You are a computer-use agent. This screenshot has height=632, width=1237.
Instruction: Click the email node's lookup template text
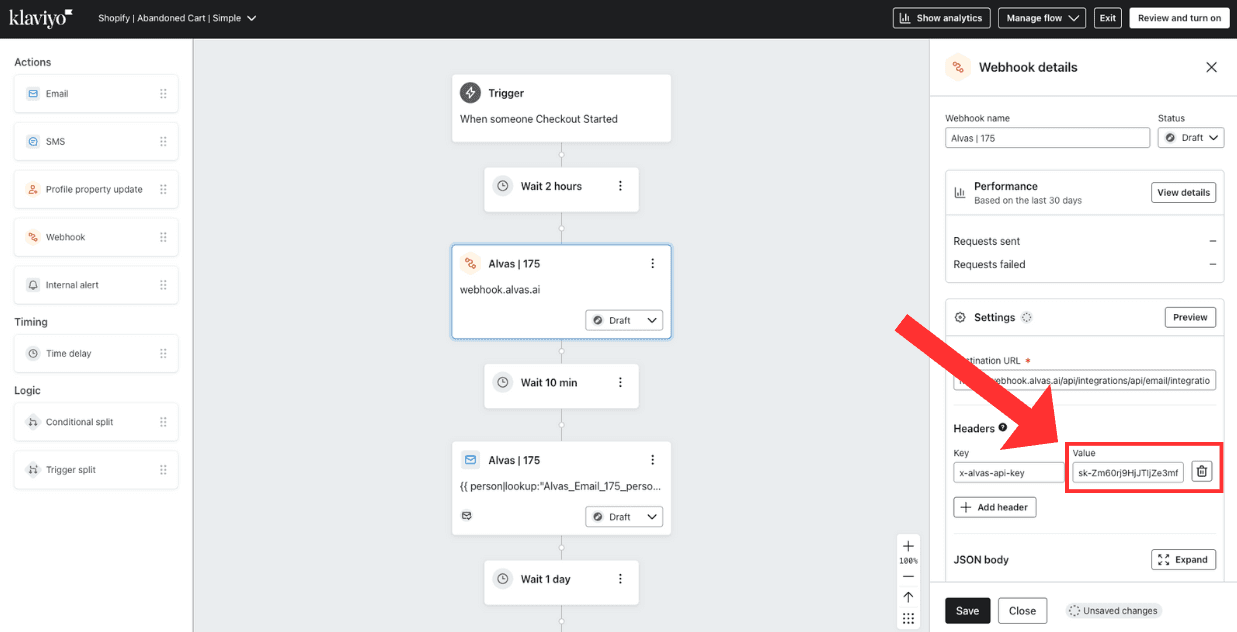click(x=561, y=486)
